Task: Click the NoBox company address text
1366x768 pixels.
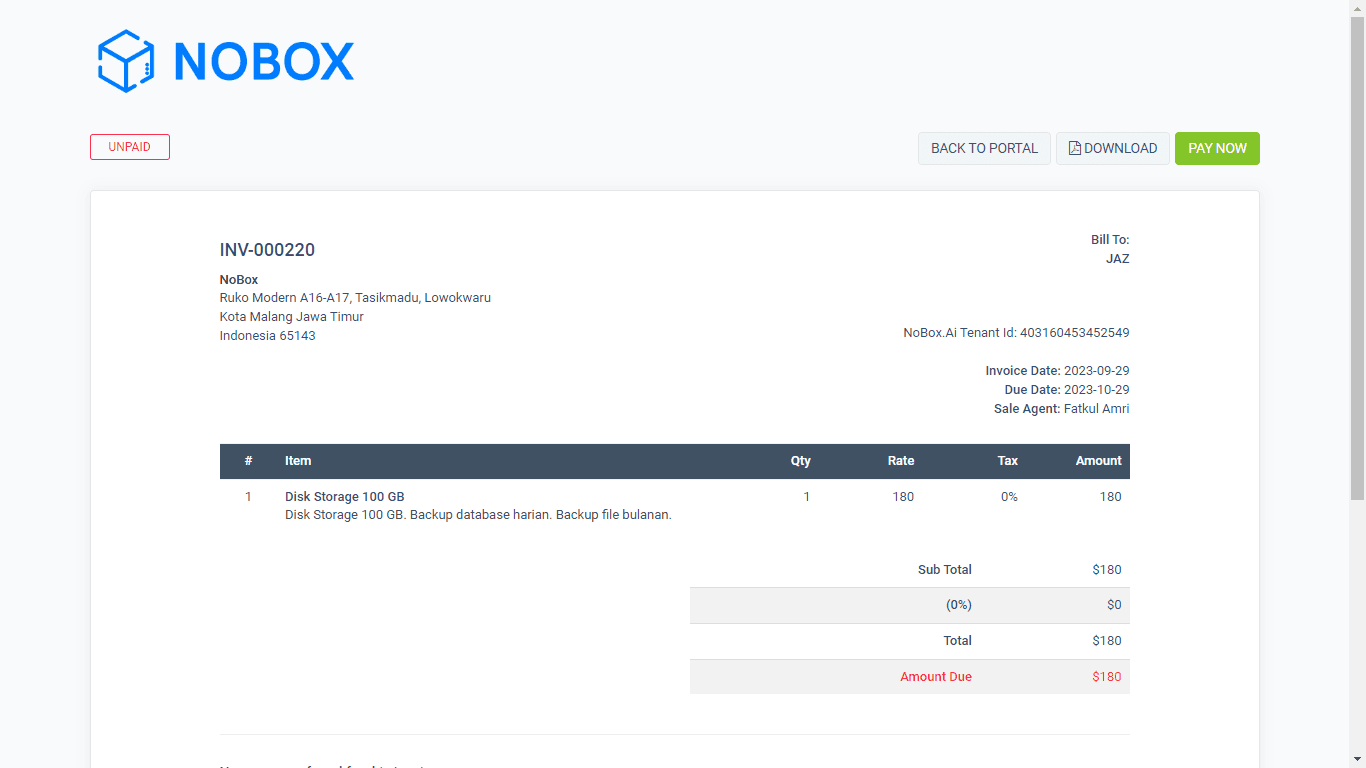Action: point(355,297)
